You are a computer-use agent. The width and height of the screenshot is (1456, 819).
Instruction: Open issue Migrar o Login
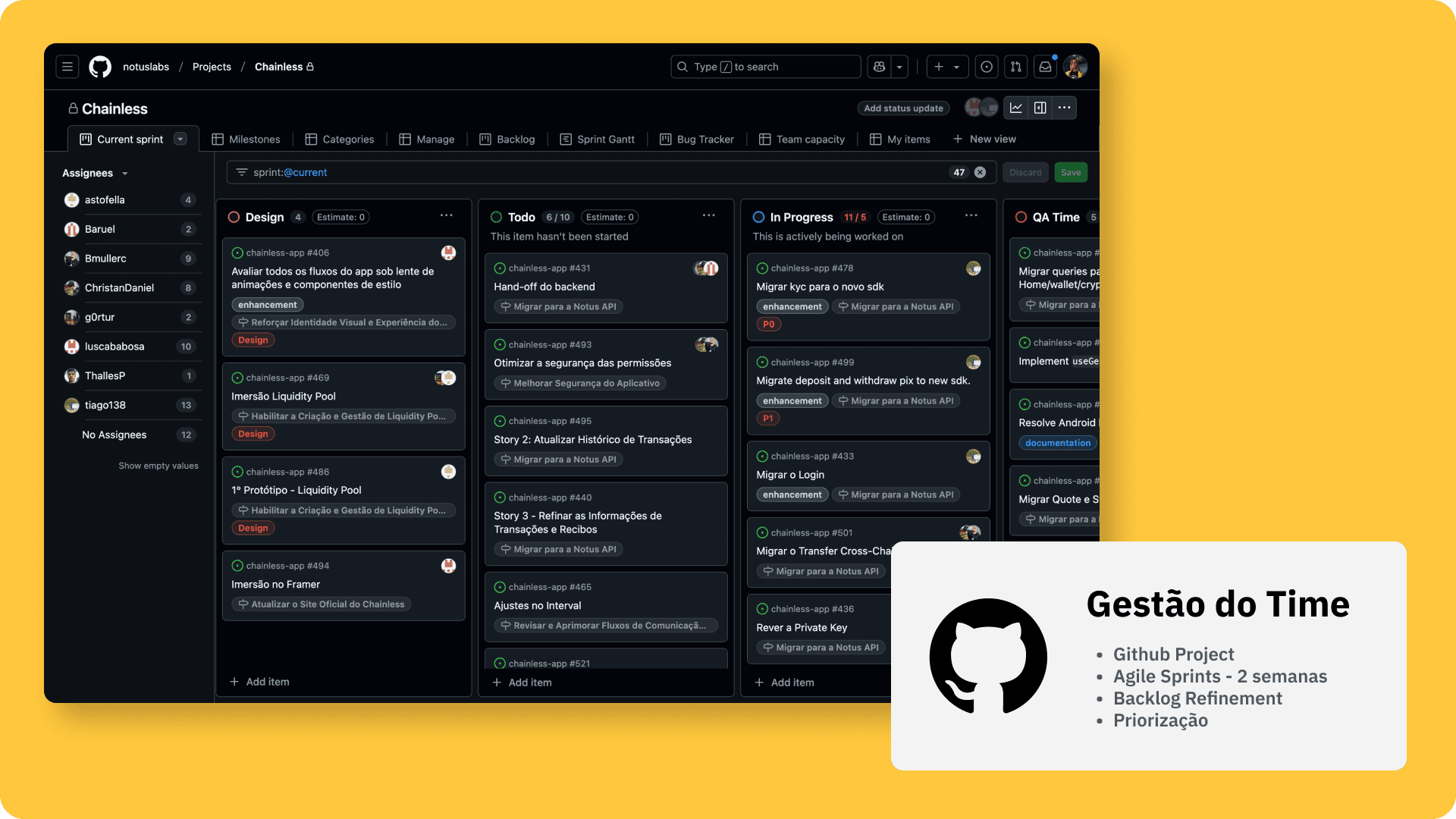(790, 475)
